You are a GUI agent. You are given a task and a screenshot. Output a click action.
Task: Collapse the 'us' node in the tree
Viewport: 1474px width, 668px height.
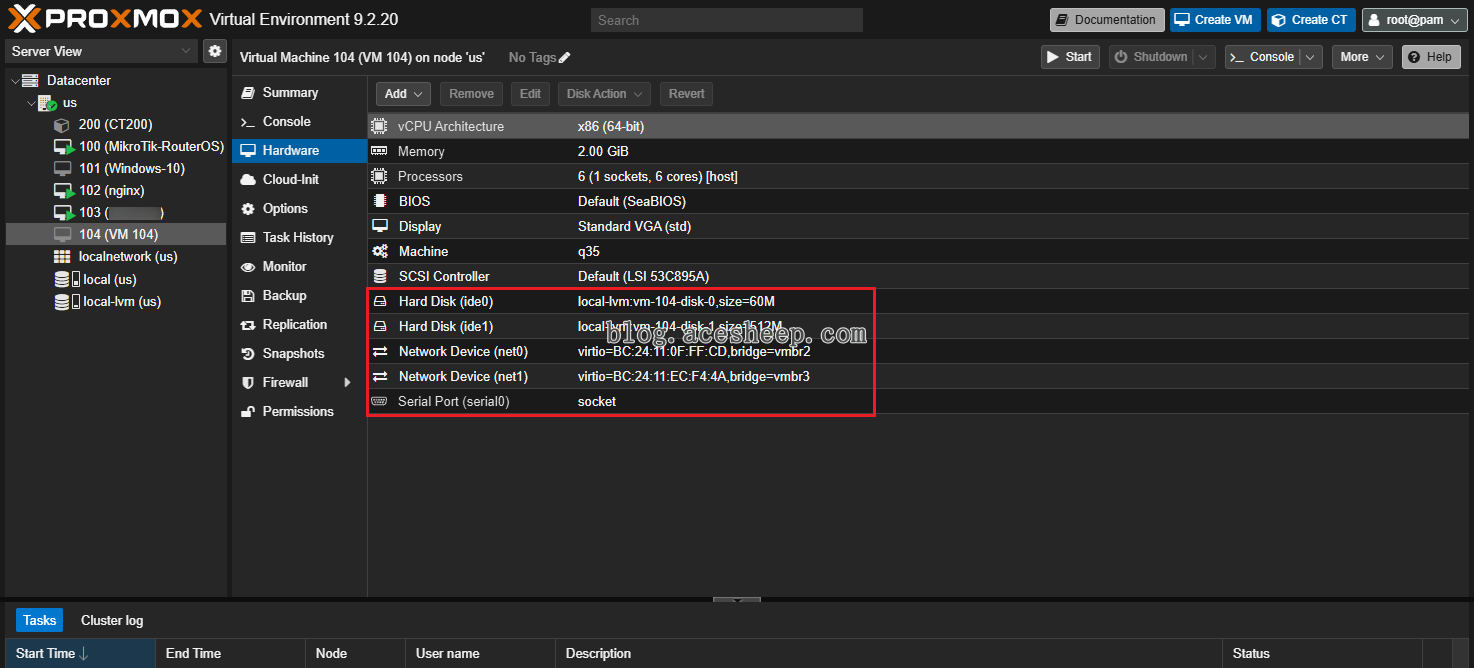30,103
